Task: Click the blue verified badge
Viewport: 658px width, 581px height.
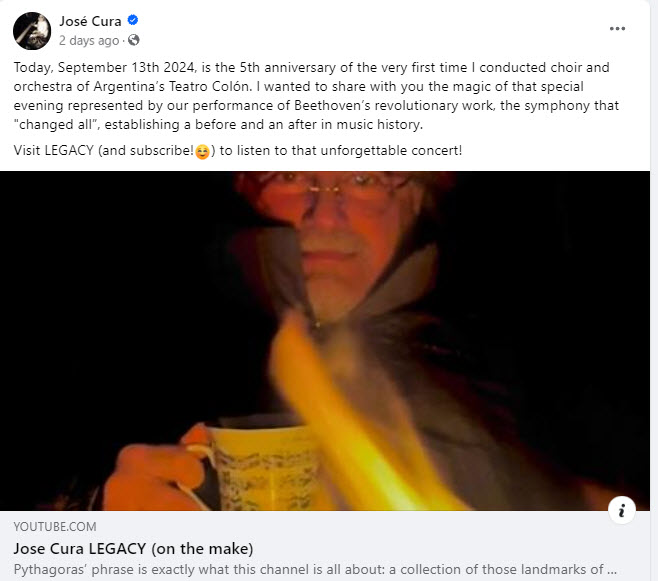Action: click(x=133, y=20)
